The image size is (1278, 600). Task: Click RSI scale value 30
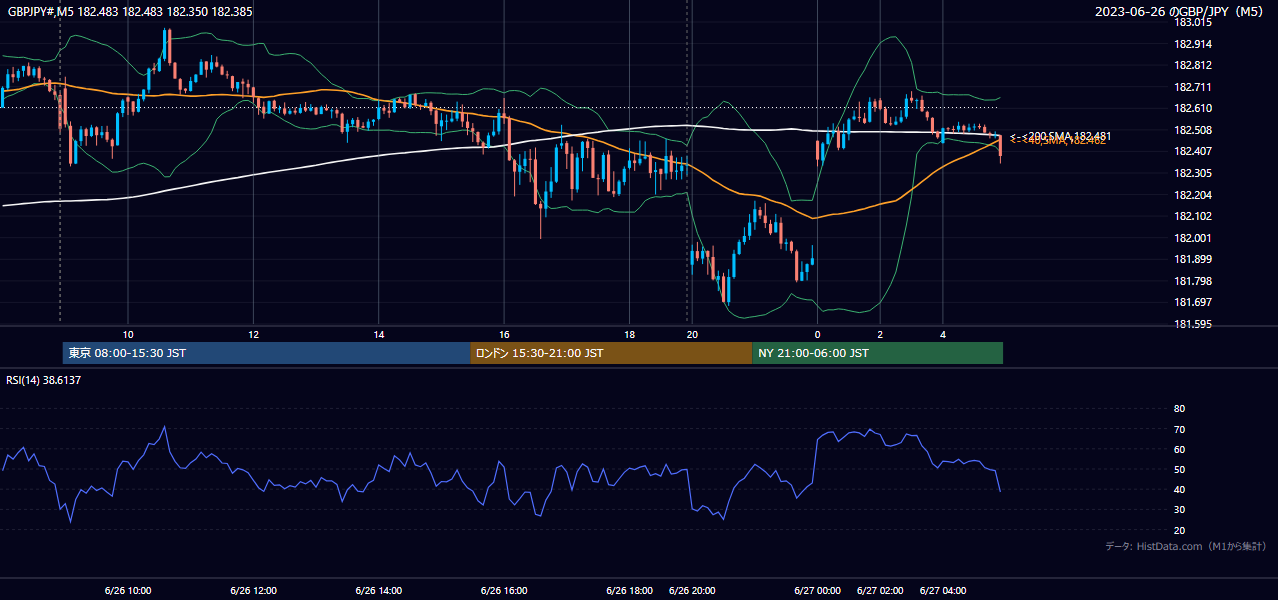(1180, 510)
